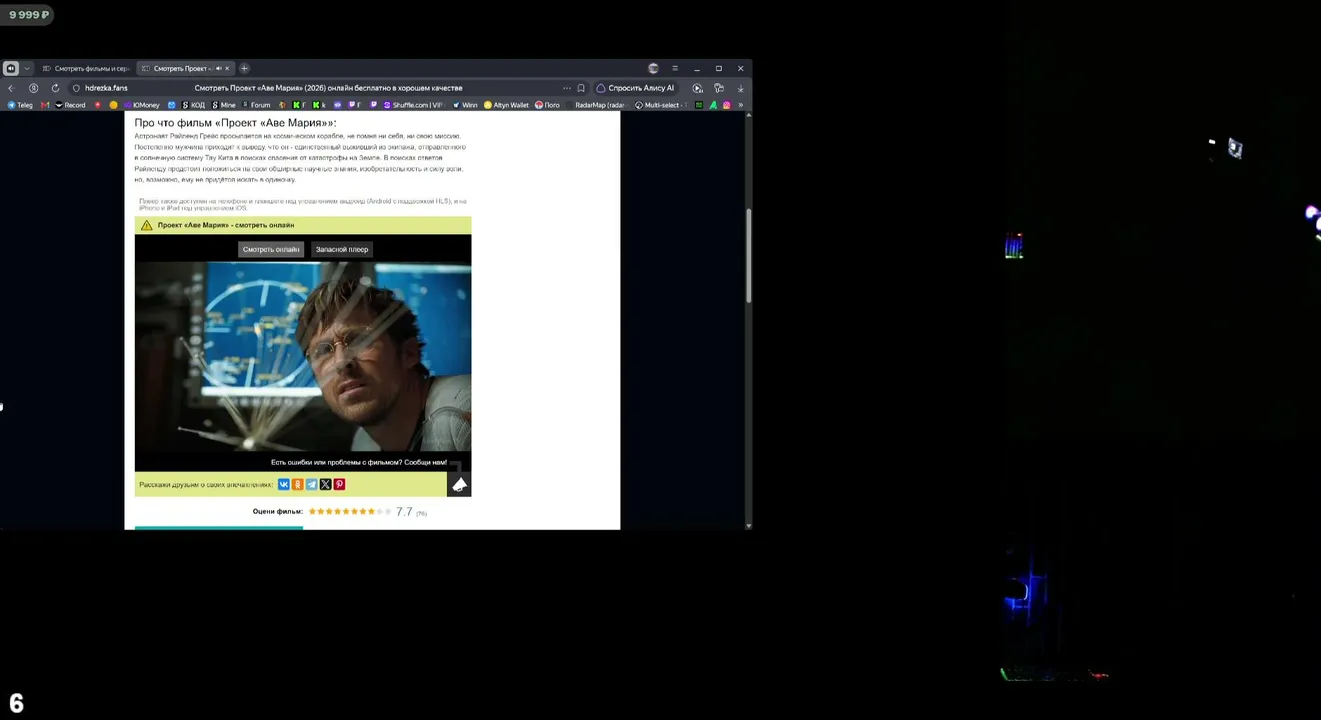Click the site protection shield icon
1321x720 pixels.
click(x=76, y=88)
